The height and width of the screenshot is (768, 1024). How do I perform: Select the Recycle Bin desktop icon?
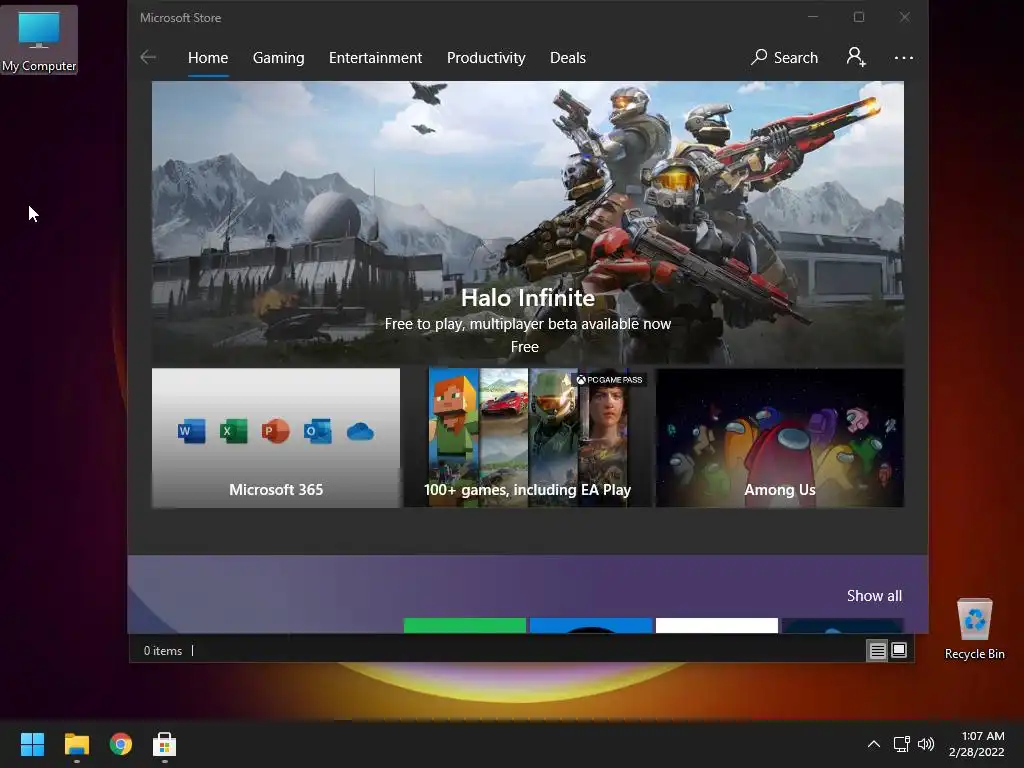pos(974,629)
